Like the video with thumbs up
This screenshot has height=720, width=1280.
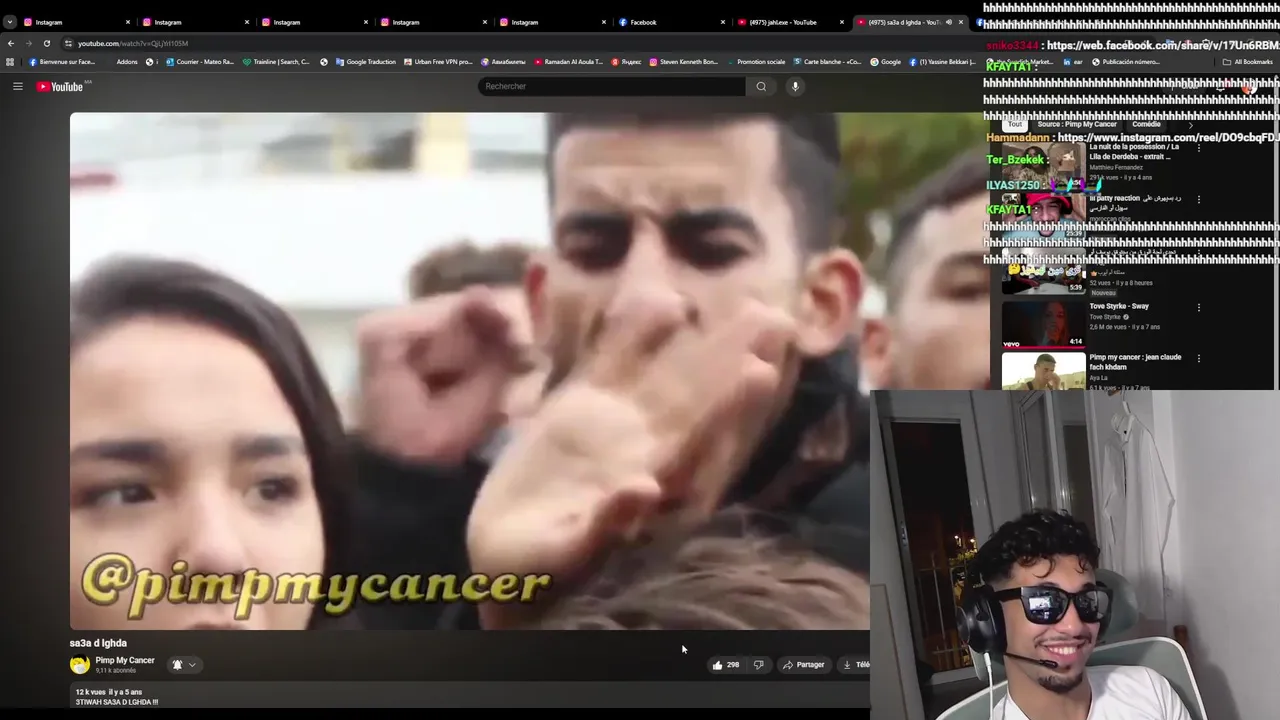pyautogui.click(x=725, y=664)
